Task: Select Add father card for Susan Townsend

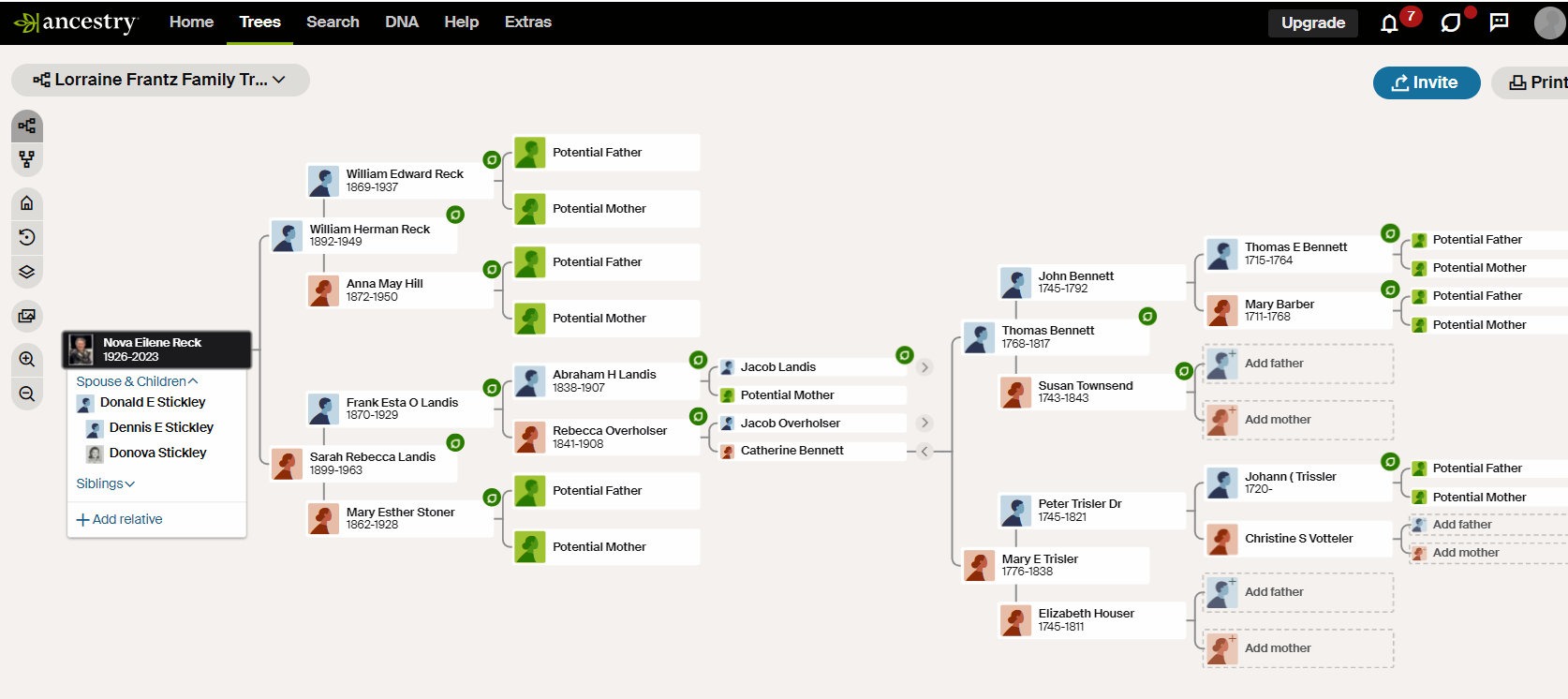Action: click(1297, 364)
